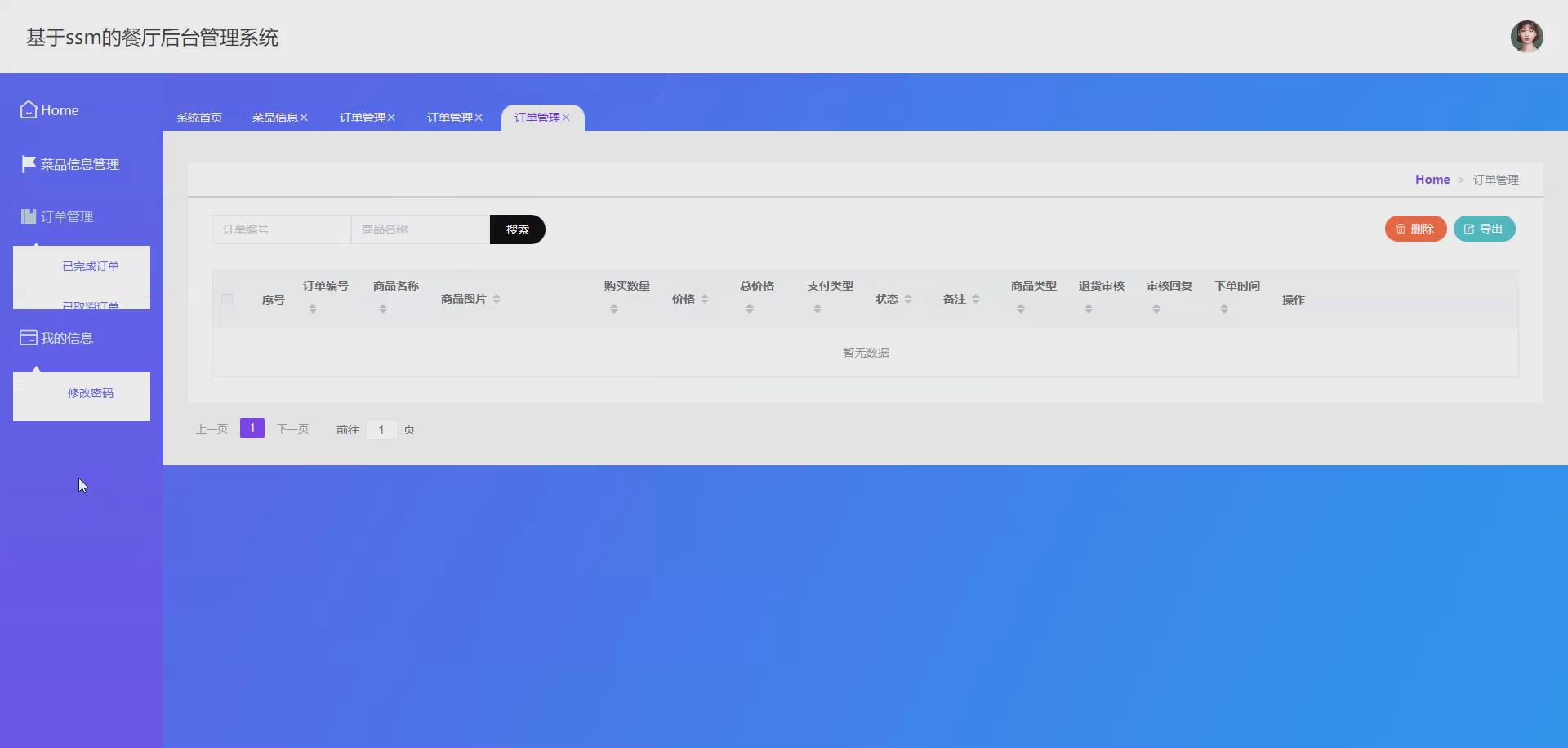Screen dimensions: 1568x748
Task: Sort by 商品名称 column arrows
Action: coord(383,309)
